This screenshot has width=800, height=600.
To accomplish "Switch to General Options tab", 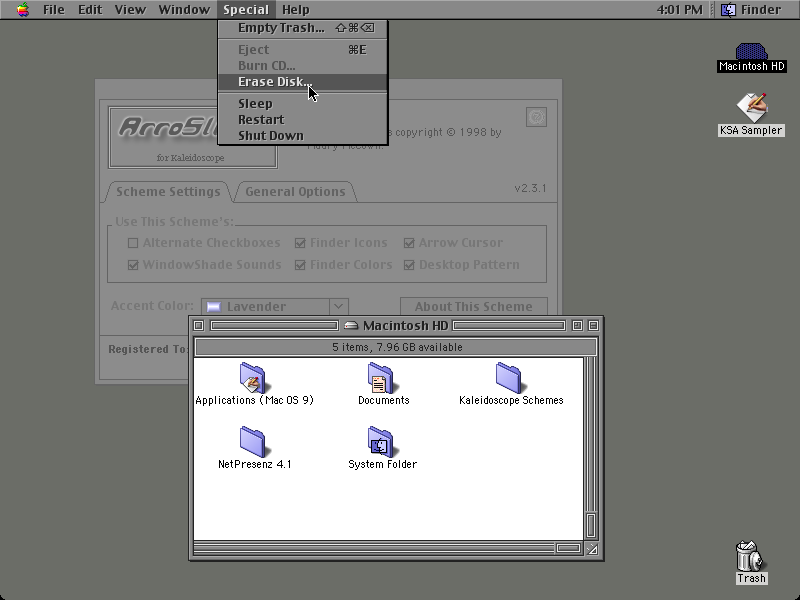I will pos(295,192).
